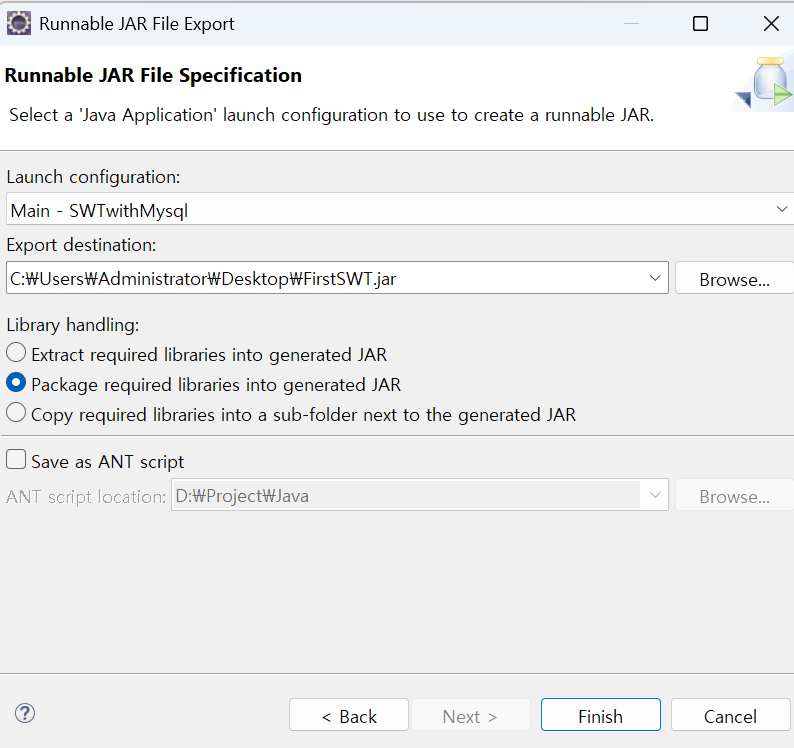Click the Runnable JAR File Specification heading

click(153, 75)
